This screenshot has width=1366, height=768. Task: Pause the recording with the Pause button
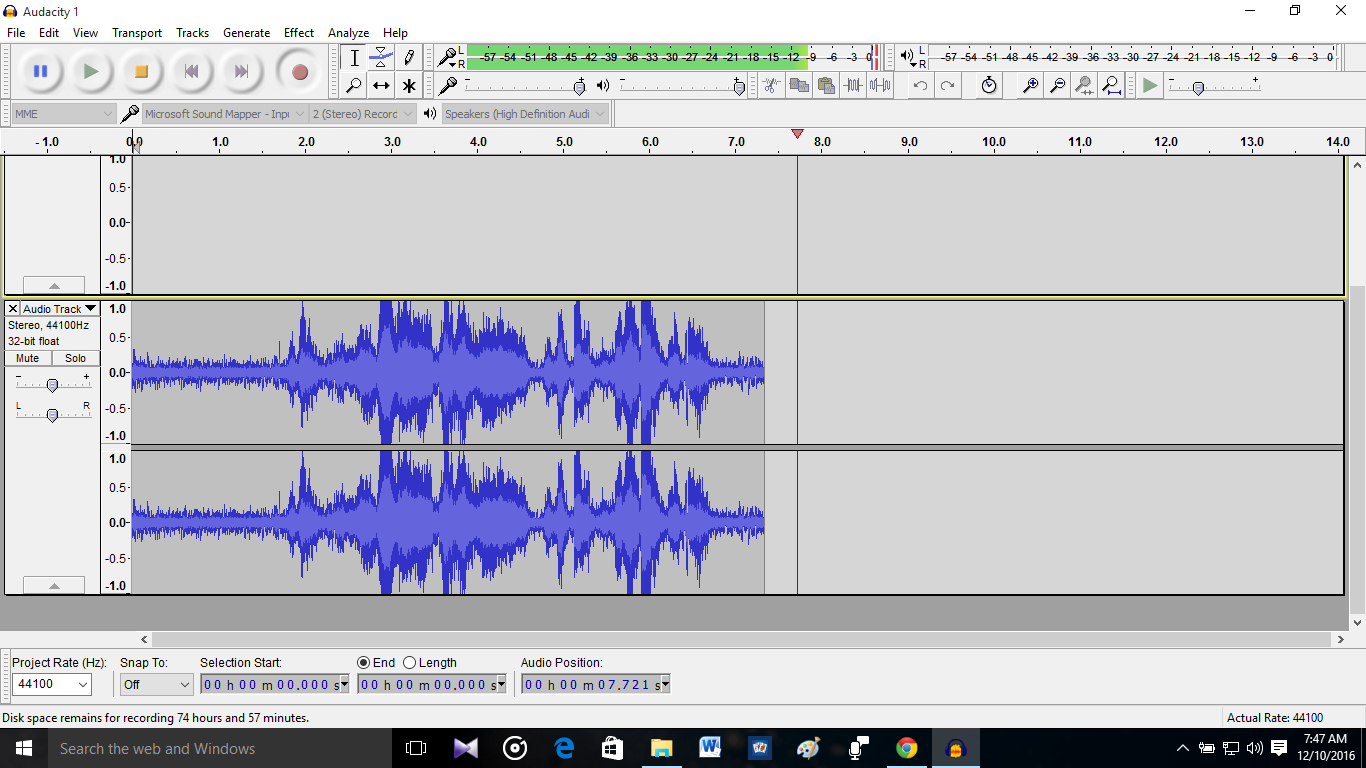[x=41, y=71]
